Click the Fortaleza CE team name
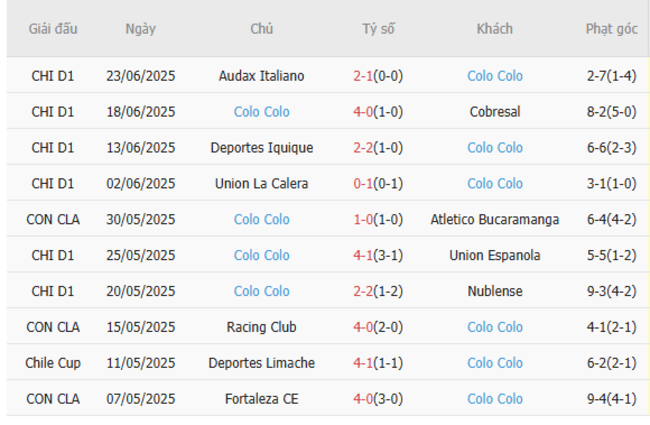Viewport: 650px width, 425px height. 261,399
